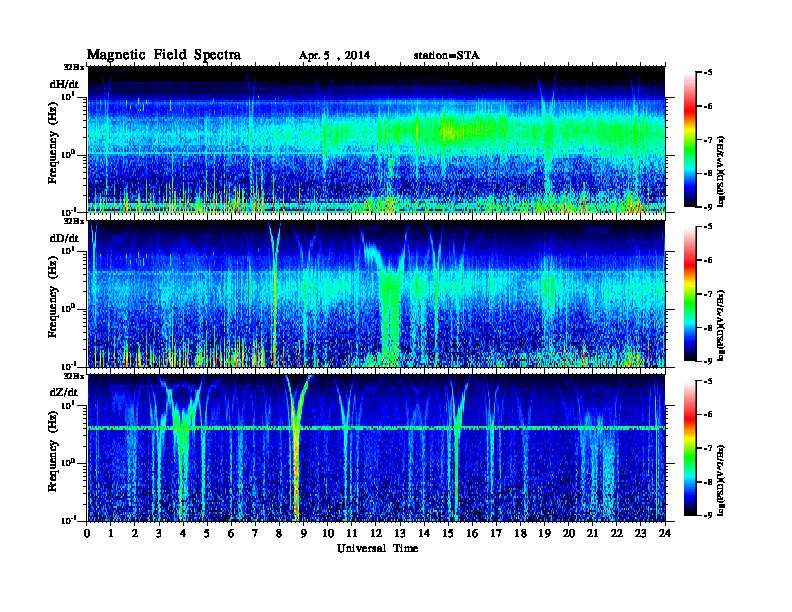
Task: Click the hour tick label "5"
Action: point(207,533)
